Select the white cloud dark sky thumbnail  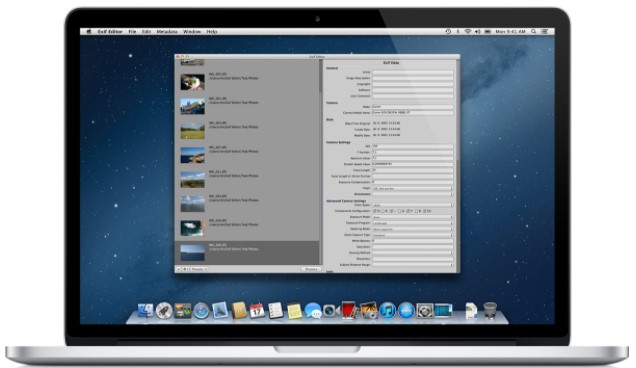[x=192, y=228]
